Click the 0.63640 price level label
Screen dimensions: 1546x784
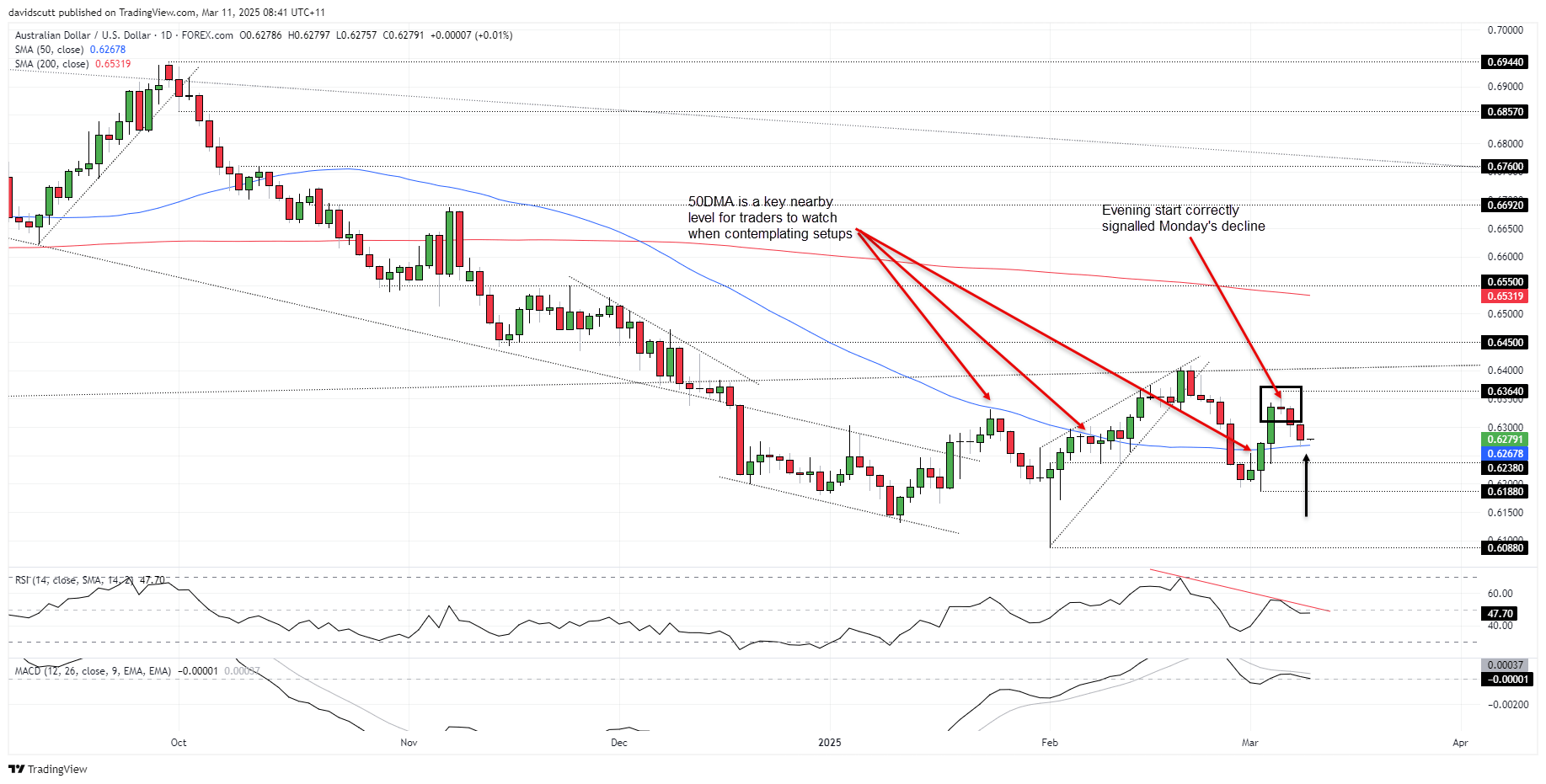[x=1505, y=392]
